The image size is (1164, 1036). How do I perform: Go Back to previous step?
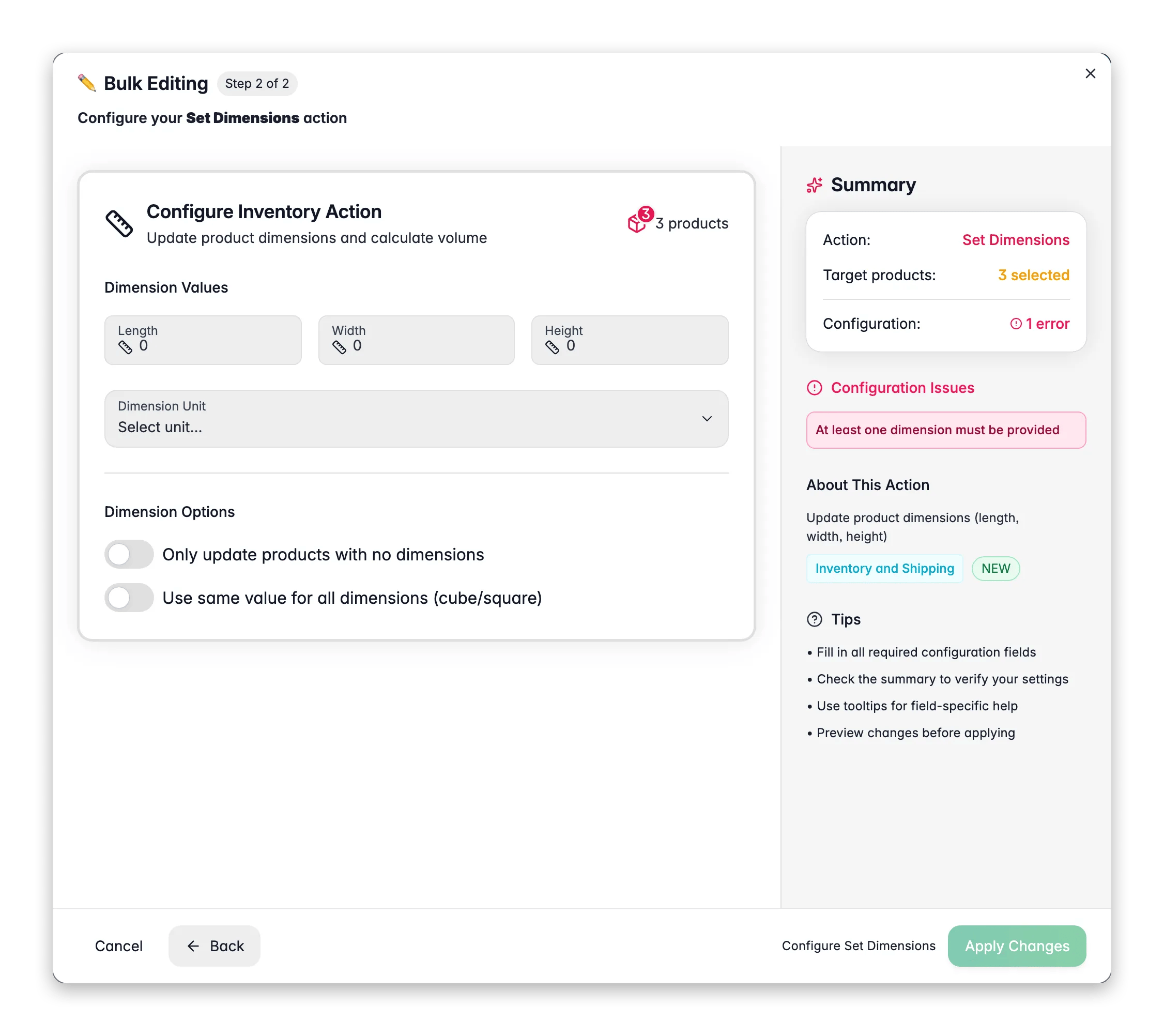[214, 946]
